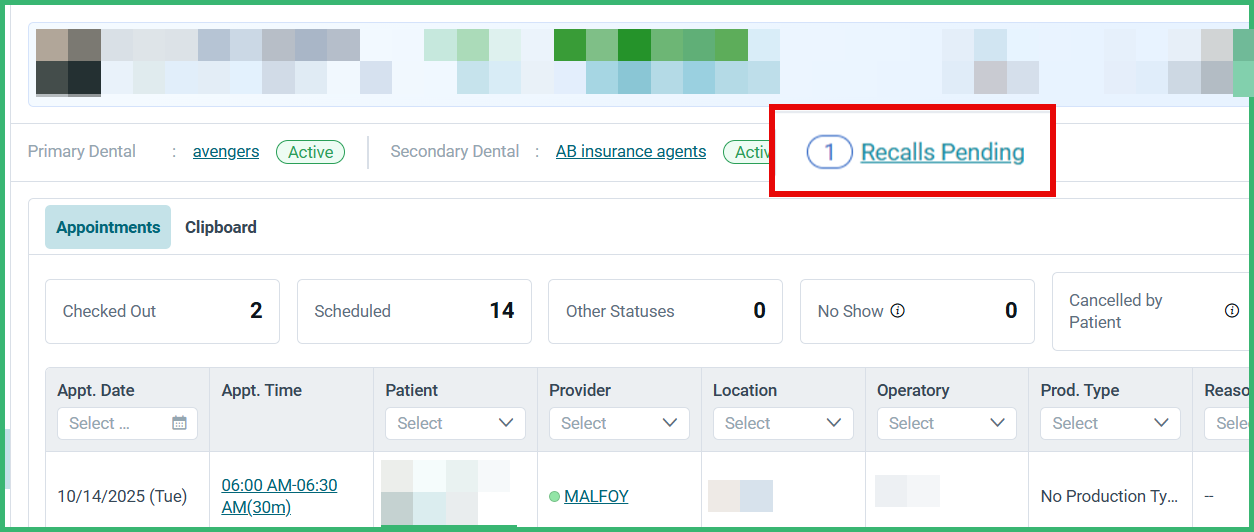Click the Appt. Date filter input
Image resolution: width=1254 pixels, height=532 pixels.
(x=127, y=423)
